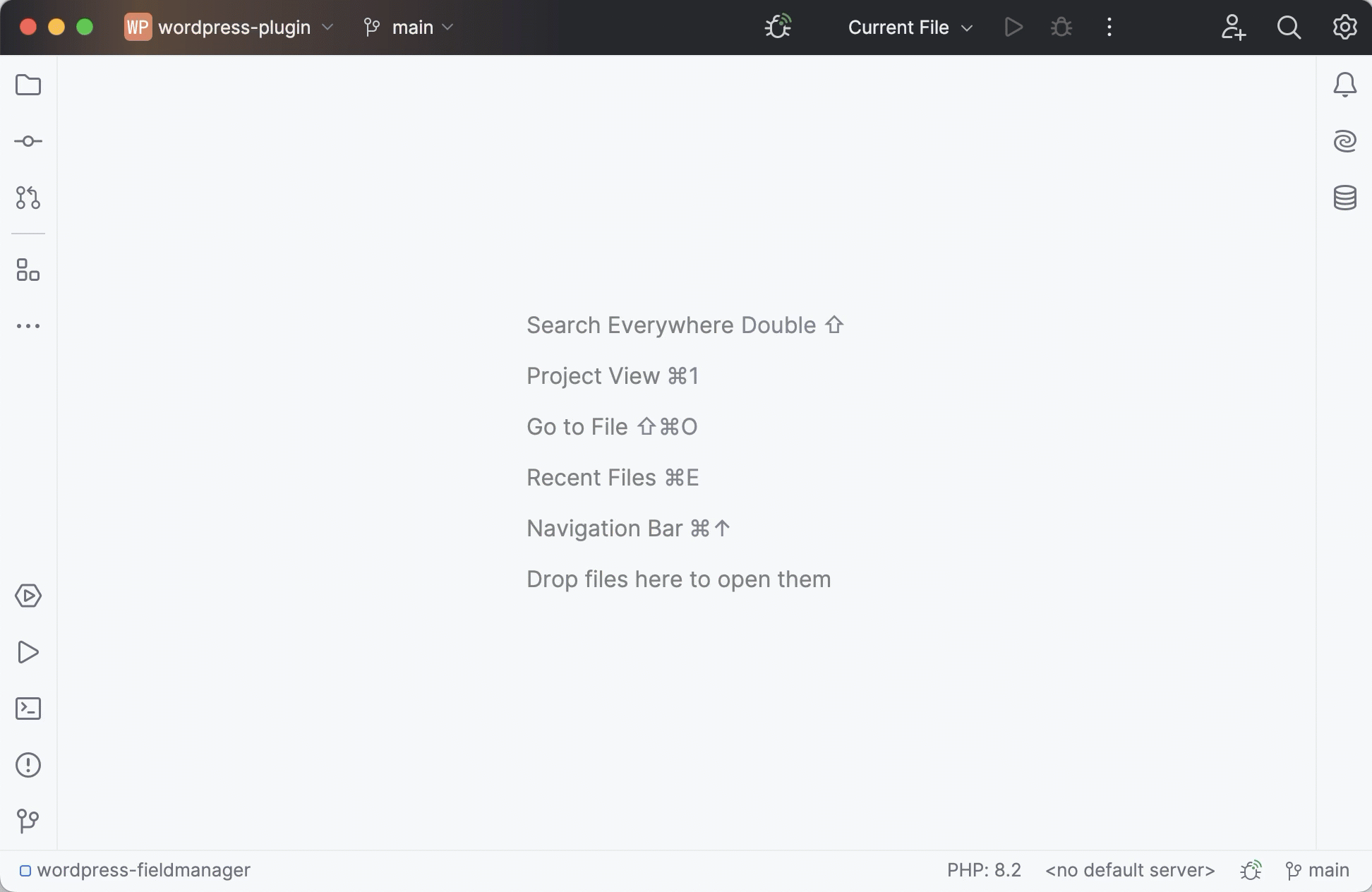Open the Problems panel
This screenshot has width=1372, height=892.
[28, 765]
